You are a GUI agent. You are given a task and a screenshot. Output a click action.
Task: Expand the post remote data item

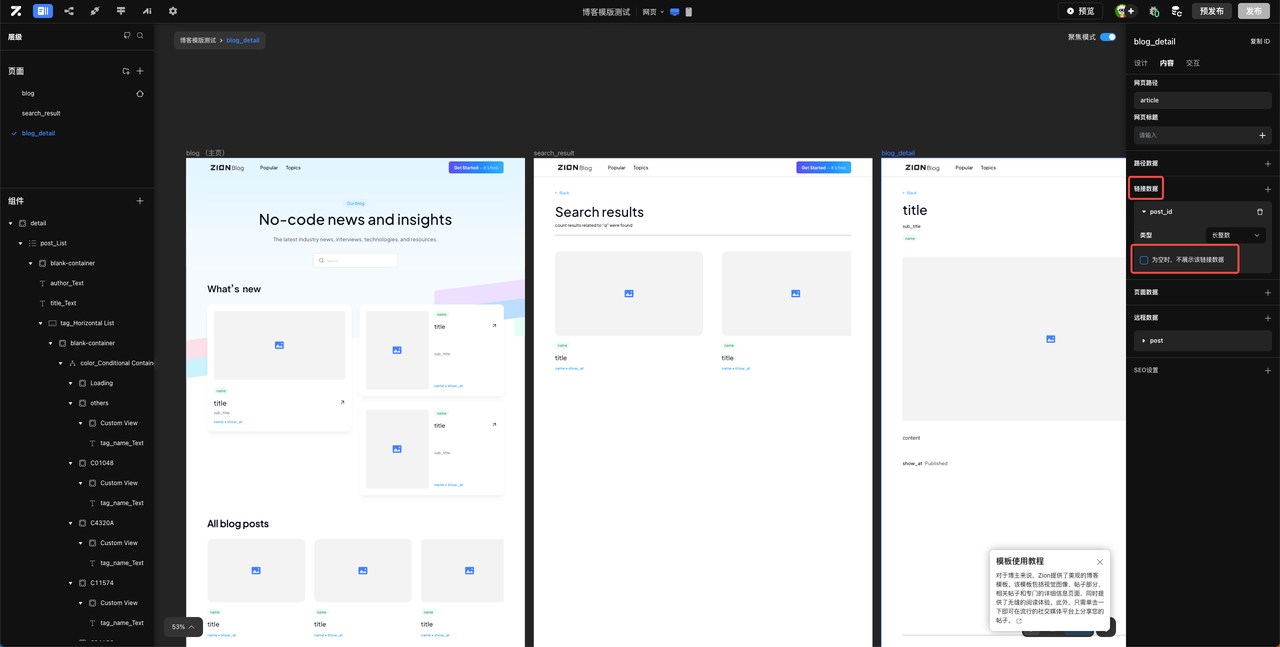1144,341
